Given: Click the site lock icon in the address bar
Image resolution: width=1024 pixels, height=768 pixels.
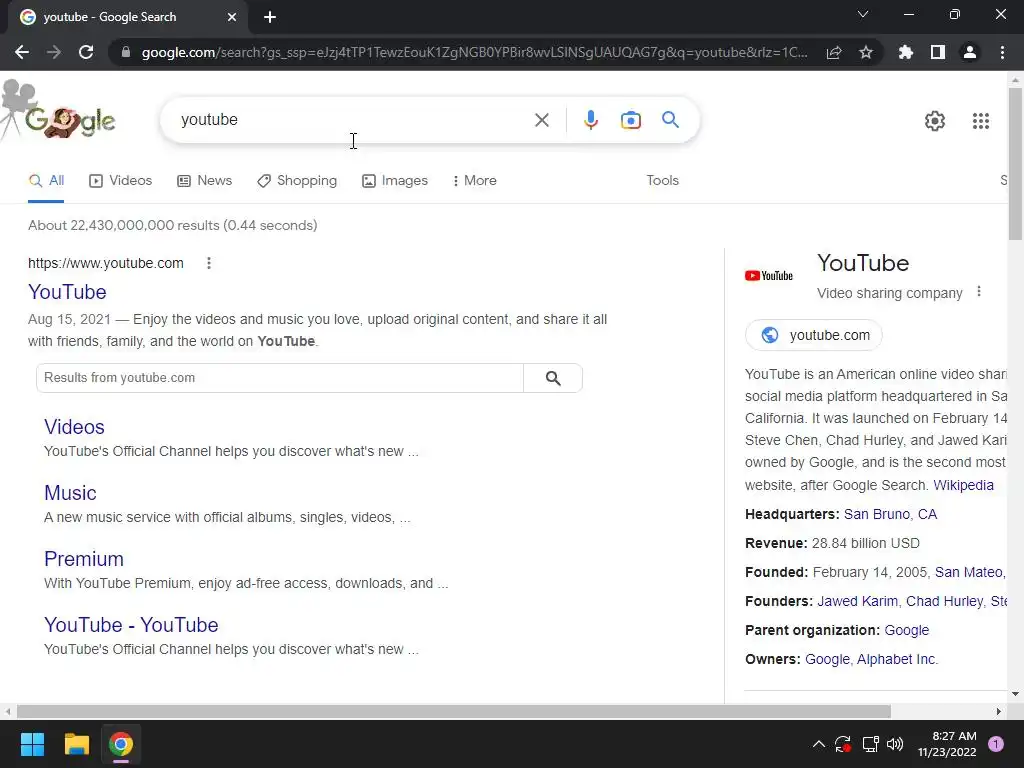Looking at the screenshot, I should [x=126, y=52].
